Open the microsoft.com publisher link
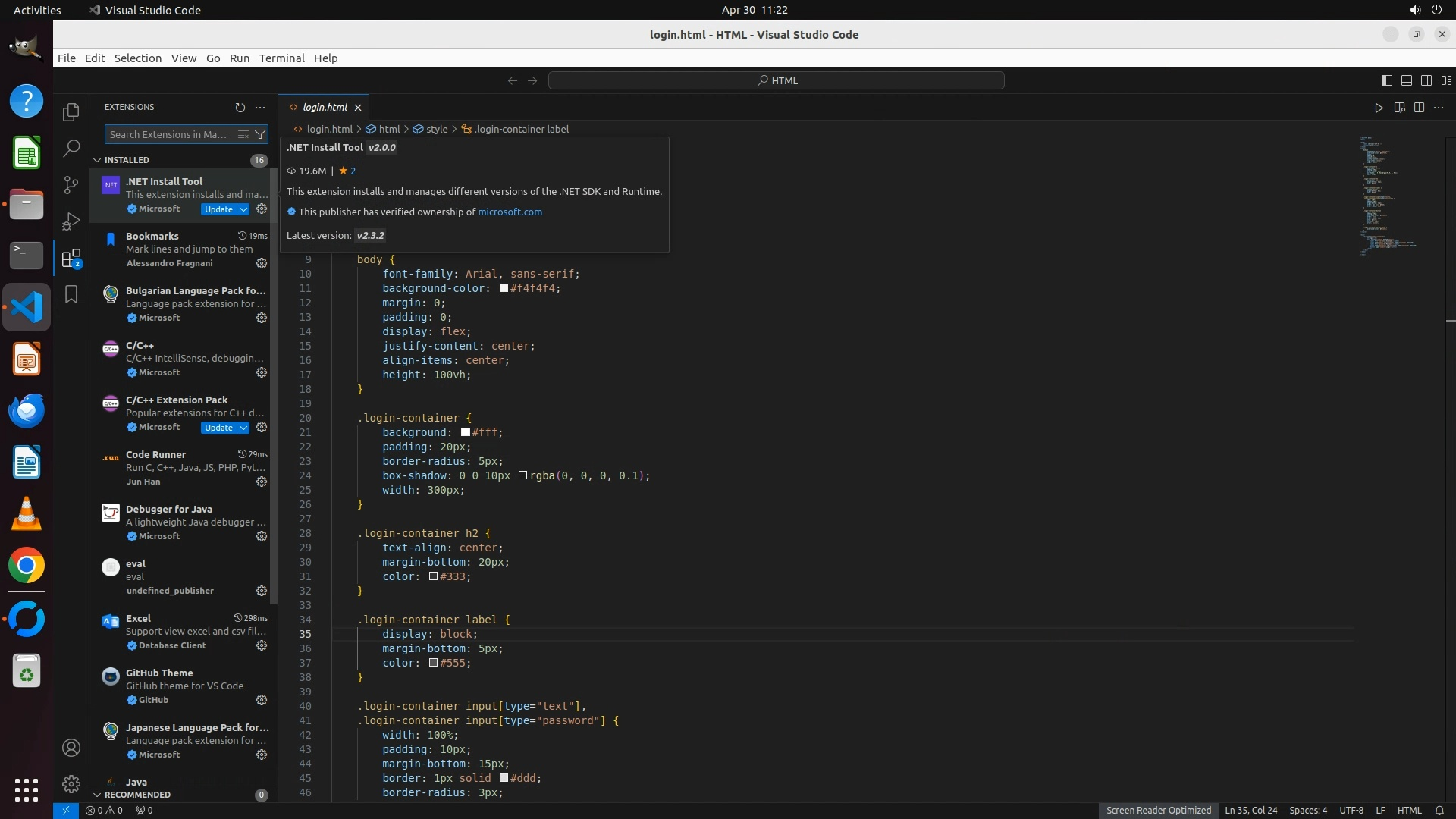This screenshot has width=1456, height=819. (x=510, y=212)
